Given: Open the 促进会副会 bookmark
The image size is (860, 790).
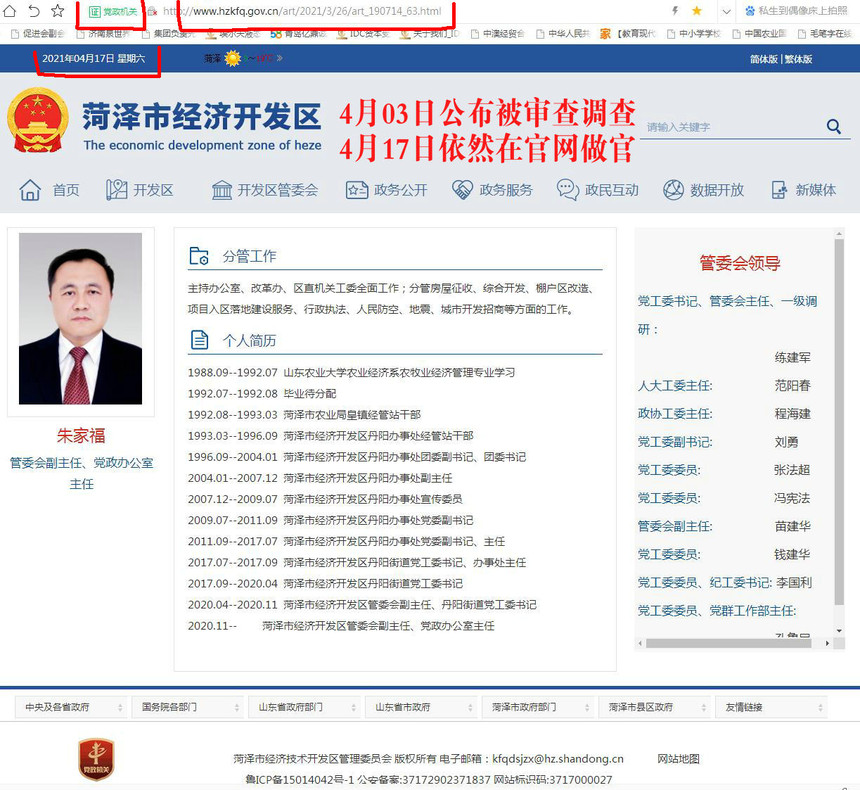Looking at the screenshot, I should click(38, 34).
